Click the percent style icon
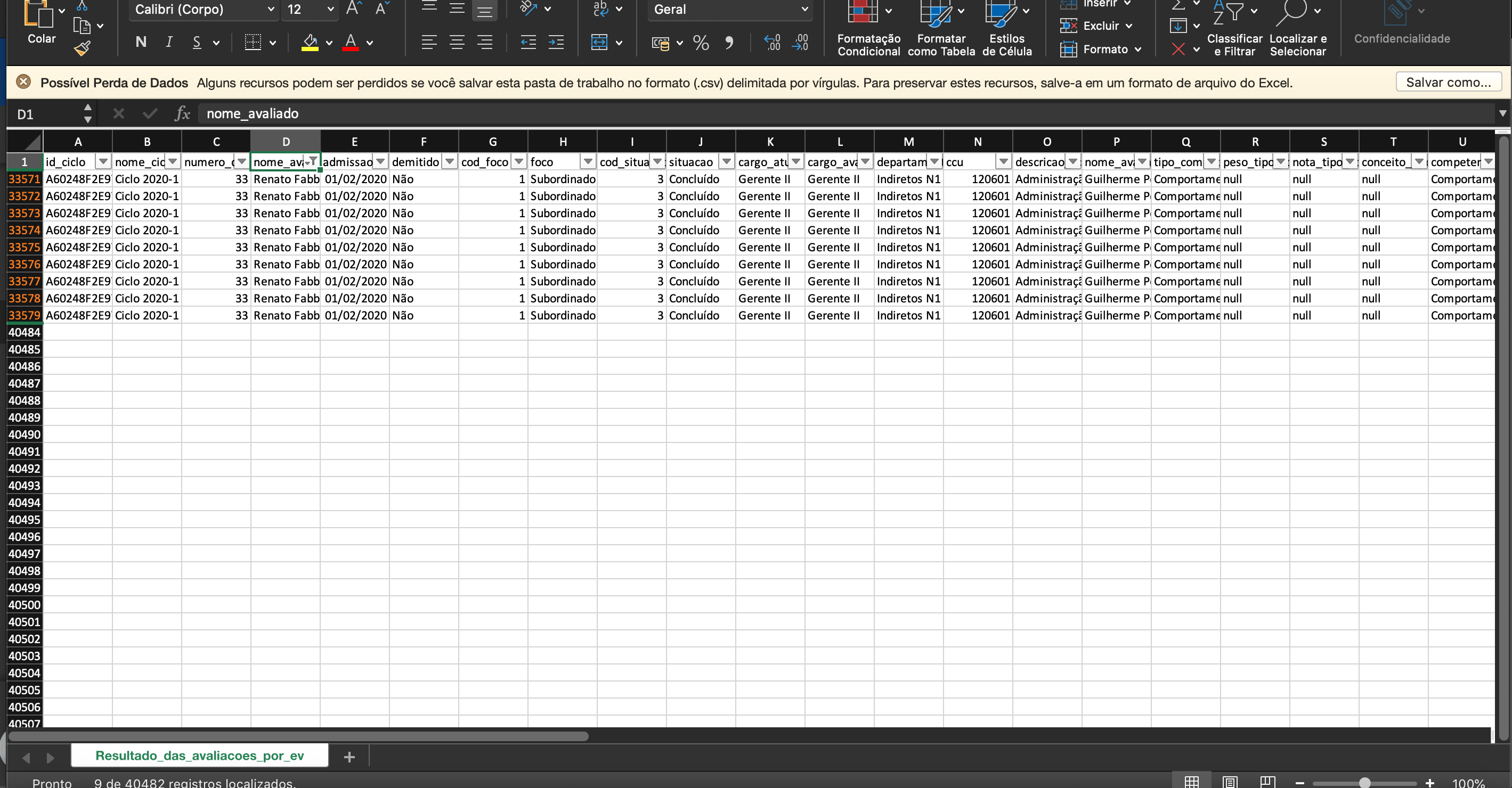The image size is (1512, 788). tap(700, 42)
